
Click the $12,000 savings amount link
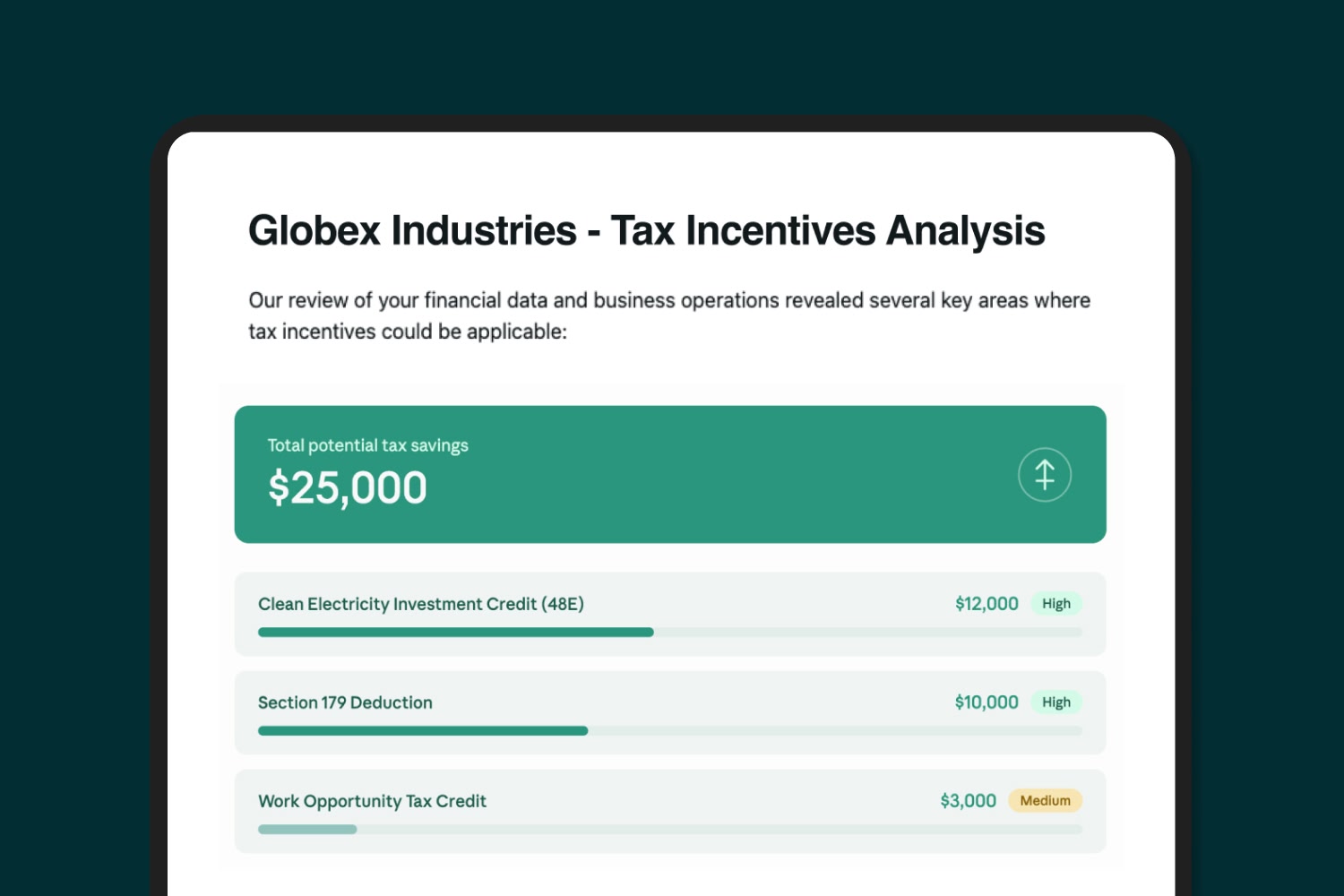click(x=986, y=604)
